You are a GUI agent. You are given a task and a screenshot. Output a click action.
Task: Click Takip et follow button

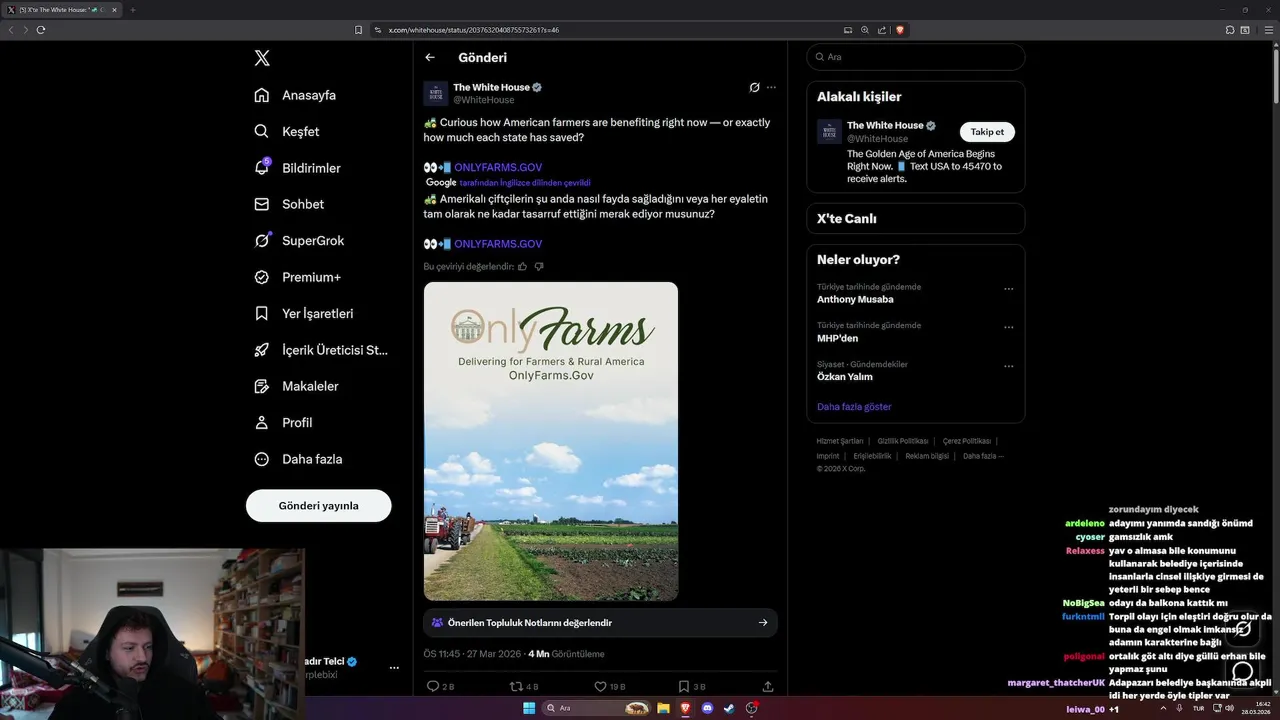[987, 132]
